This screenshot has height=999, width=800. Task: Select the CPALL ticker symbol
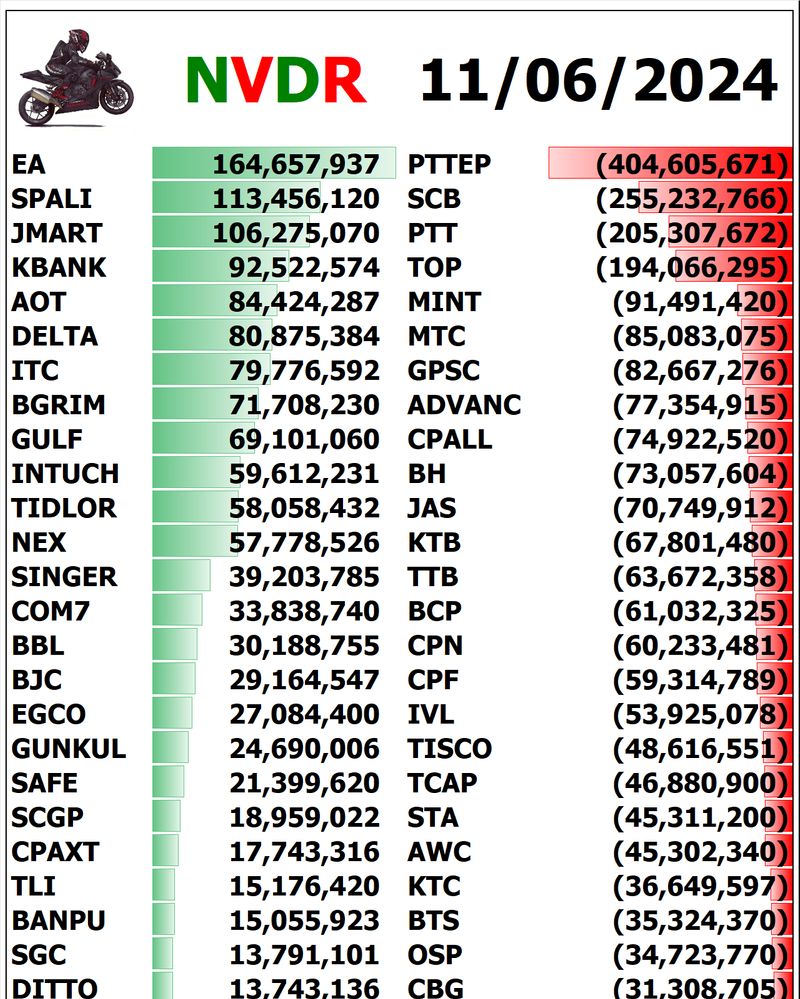pos(450,439)
